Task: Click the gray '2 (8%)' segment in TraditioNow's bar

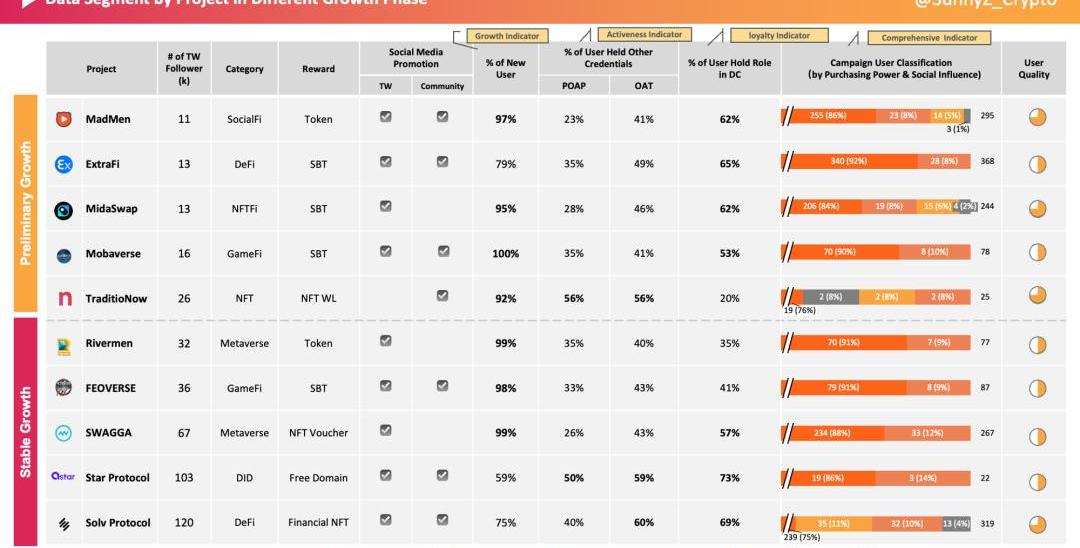Action: (831, 297)
